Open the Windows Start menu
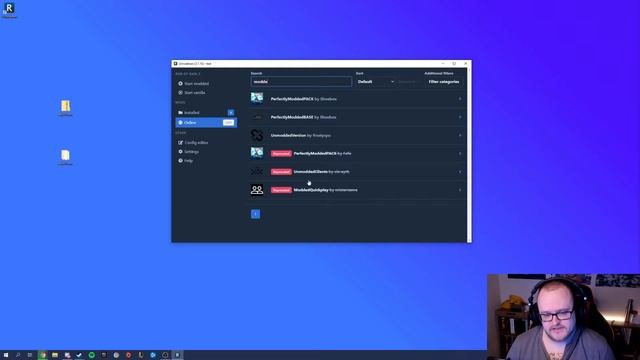Image resolution: width=640 pixels, height=360 pixels. (6, 355)
